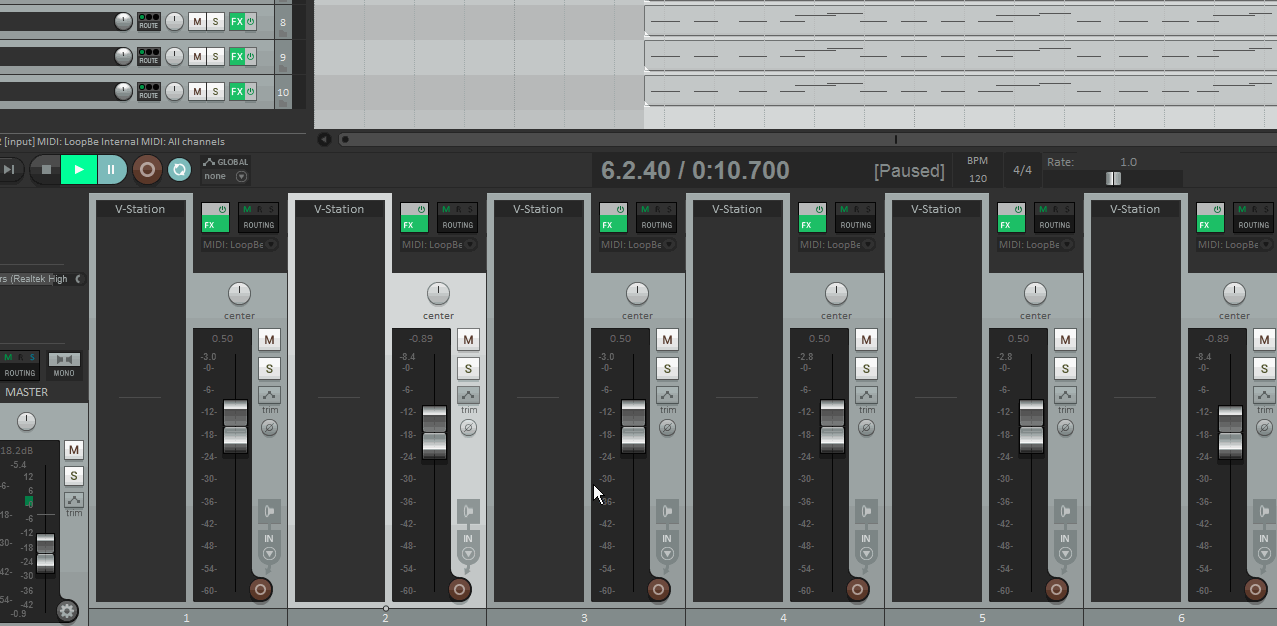Solo track 10 in the track panel
Image resolution: width=1277 pixels, height=626 pixels.
215,92
